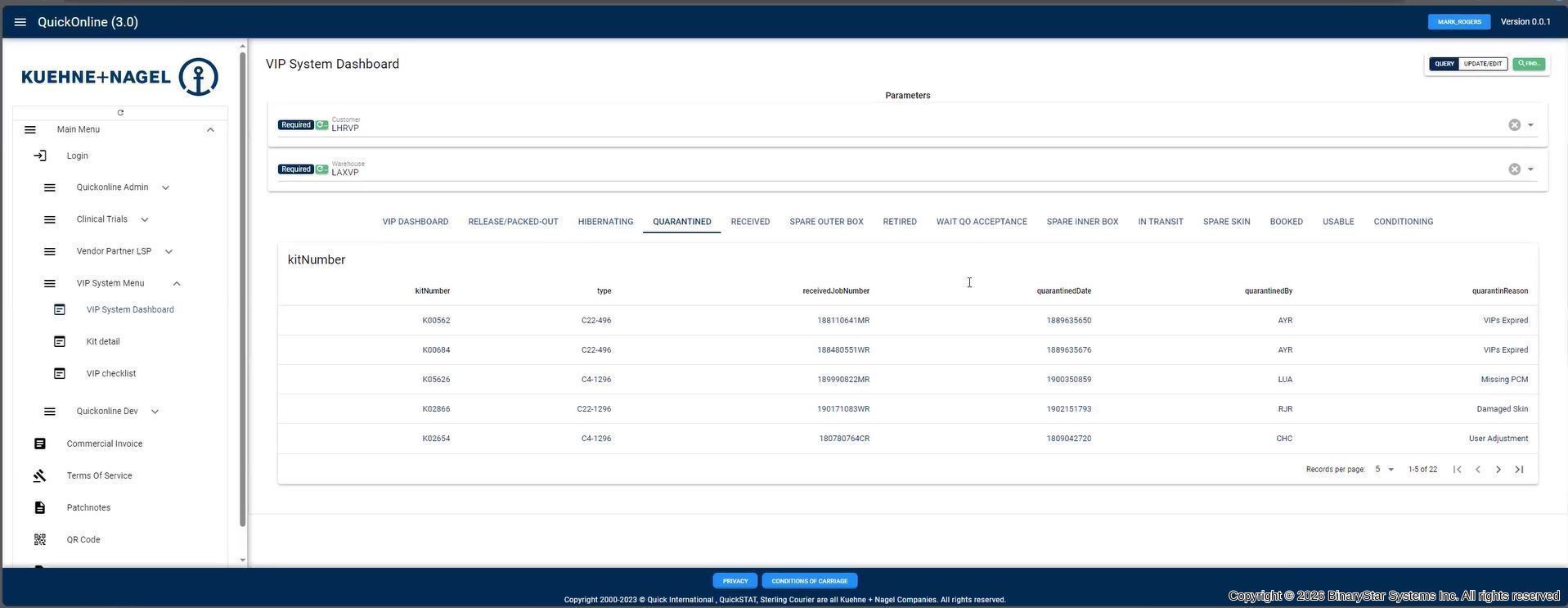Click Commercial Invoice document icon
The height and width of the screenshot is (608, 1568).
40,444
